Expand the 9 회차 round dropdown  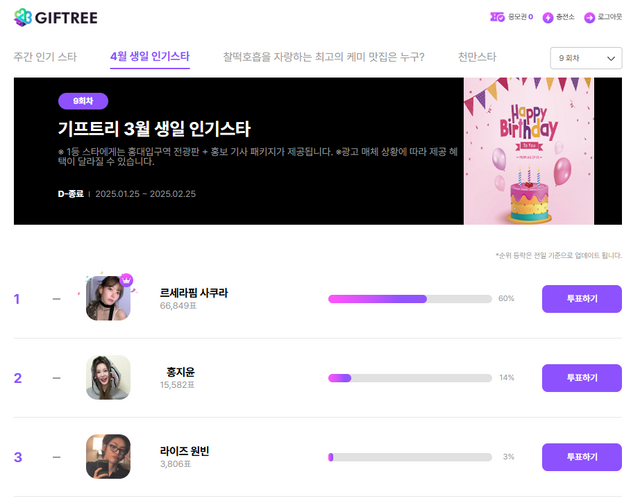586,59
